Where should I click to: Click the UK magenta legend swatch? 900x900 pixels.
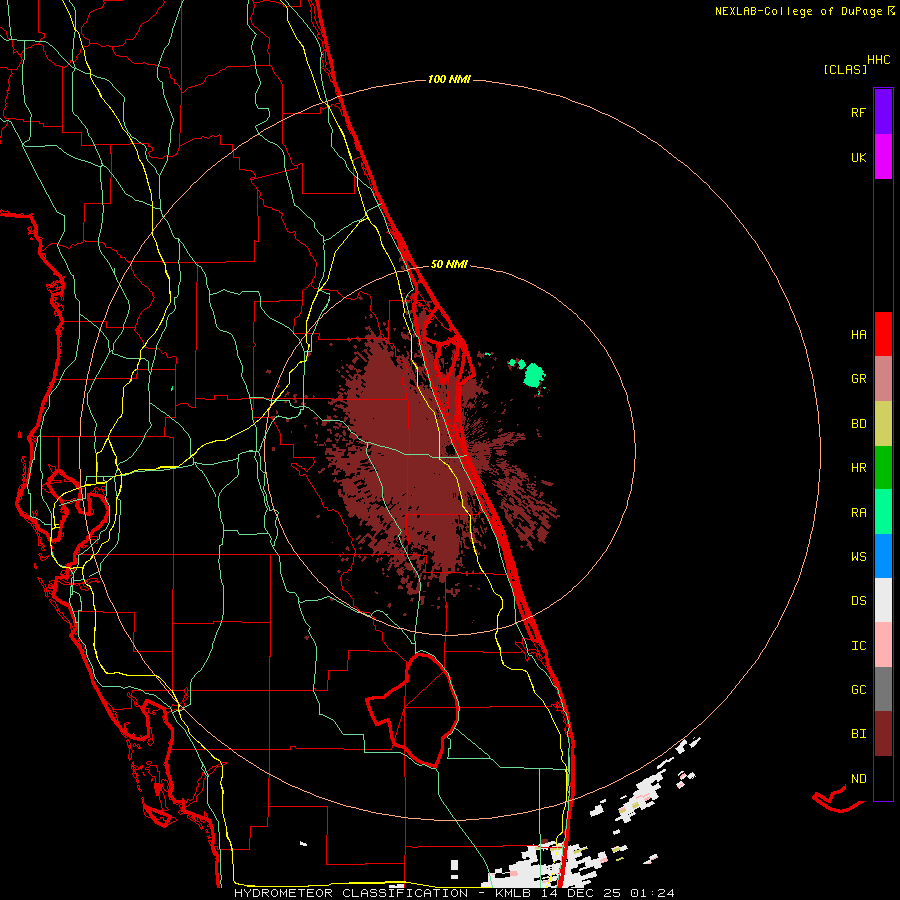(883, 157)
